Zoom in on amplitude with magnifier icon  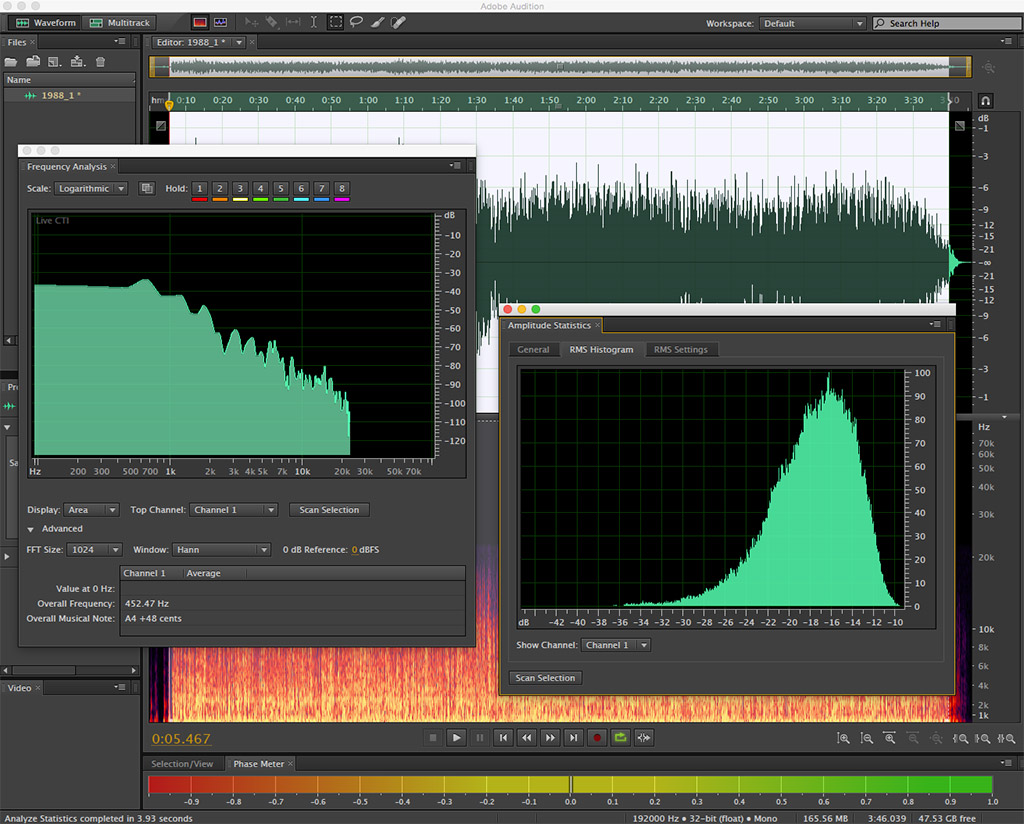pos(845,738)
